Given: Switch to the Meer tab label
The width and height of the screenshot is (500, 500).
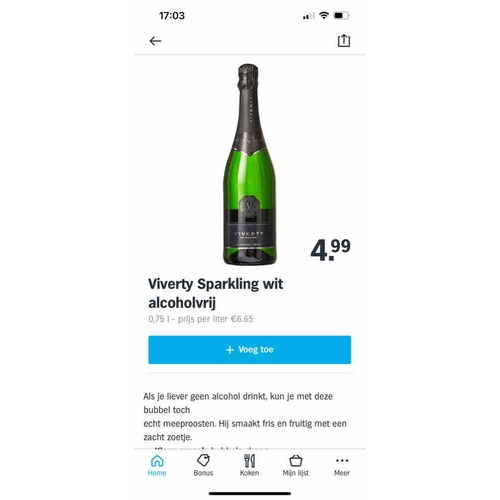Looking at the screenshot, I should (x=342, y=473).
